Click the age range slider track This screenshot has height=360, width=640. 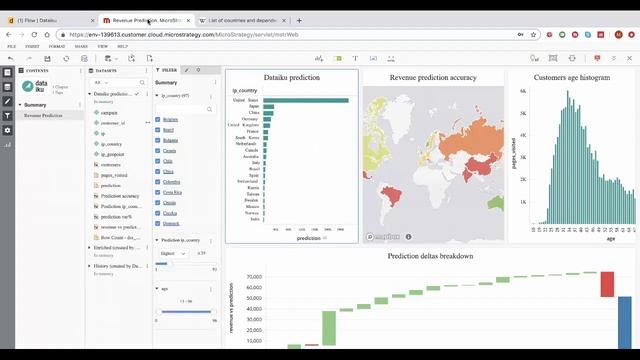(x=186, y=312)
